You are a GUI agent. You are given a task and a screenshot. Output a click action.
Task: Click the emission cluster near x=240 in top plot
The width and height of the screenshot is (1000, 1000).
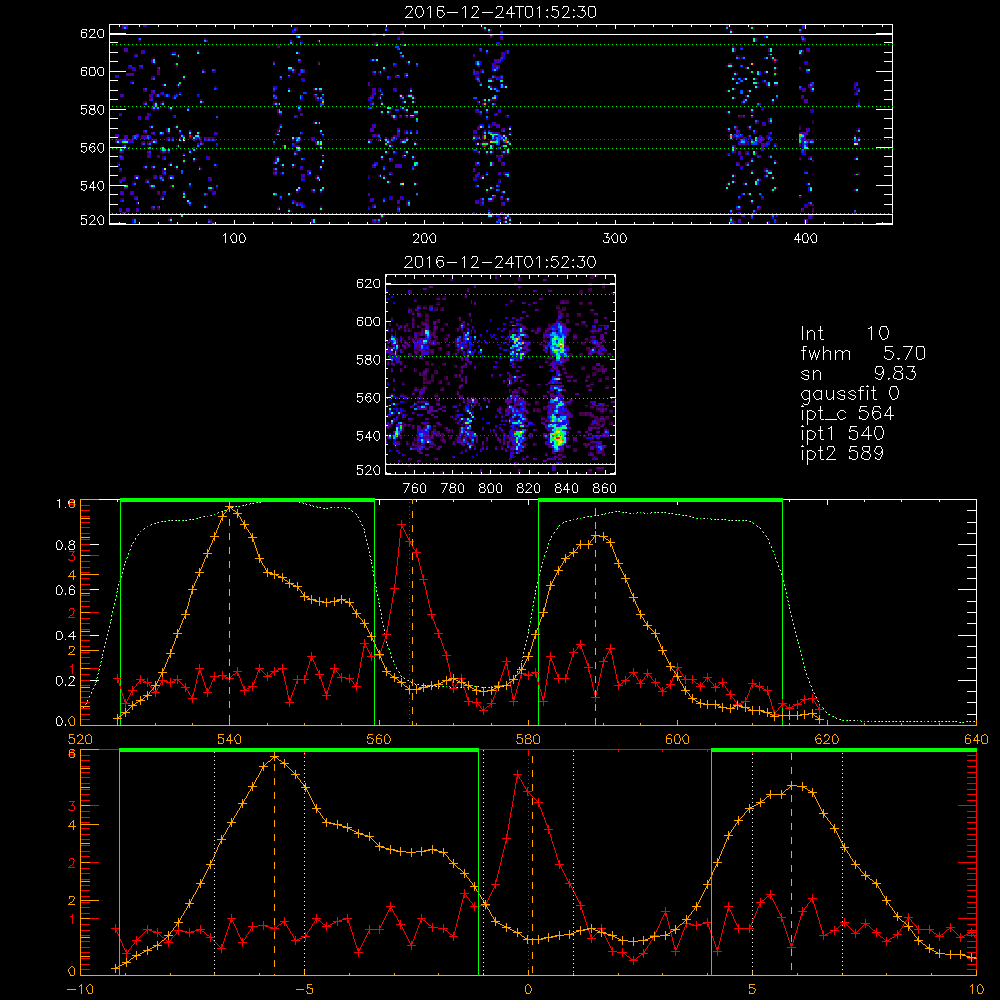point(492,140)
